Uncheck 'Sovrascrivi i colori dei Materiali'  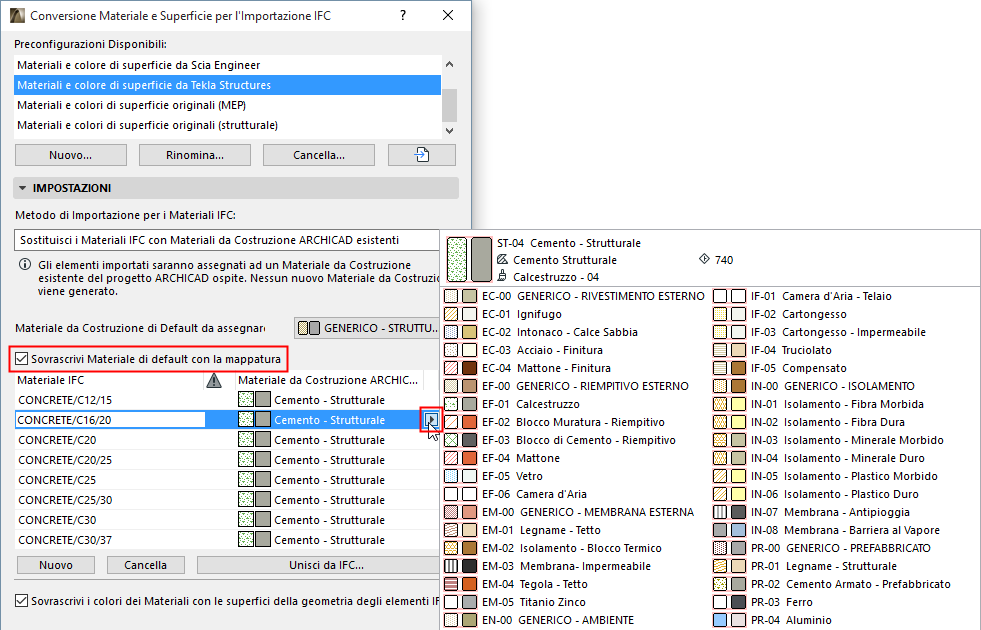pyautogui.click(x=20, y=601)
